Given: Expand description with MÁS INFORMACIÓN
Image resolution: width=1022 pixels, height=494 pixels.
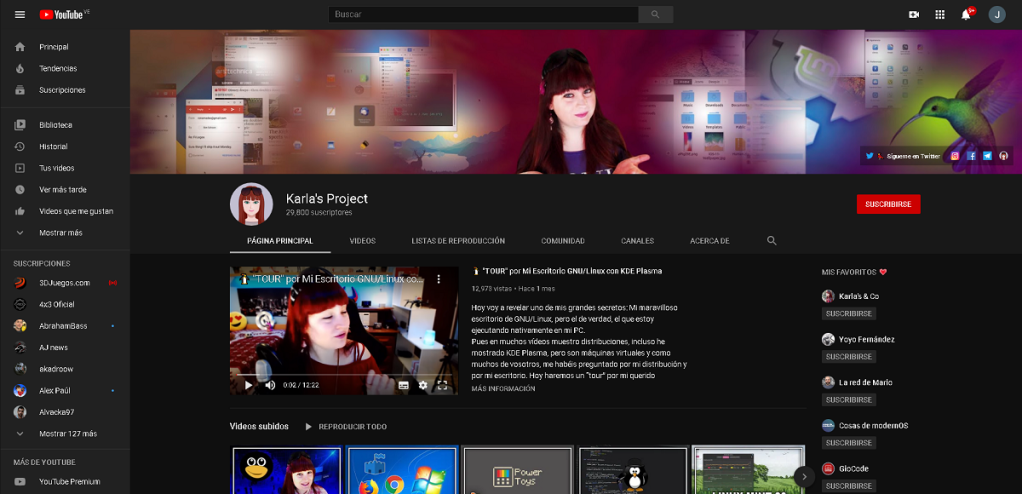Looking at the screenshot, I should click(503, 388).
